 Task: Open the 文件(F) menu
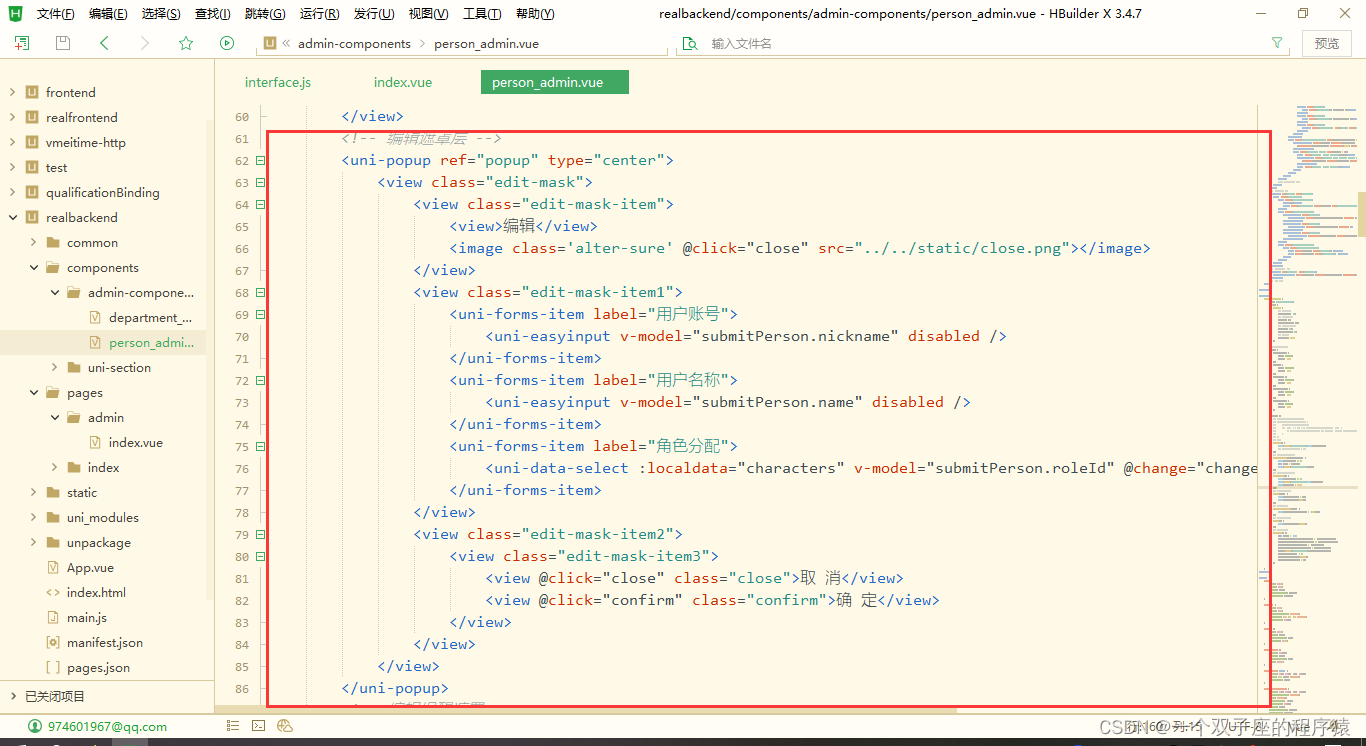[x=55, y=14]
